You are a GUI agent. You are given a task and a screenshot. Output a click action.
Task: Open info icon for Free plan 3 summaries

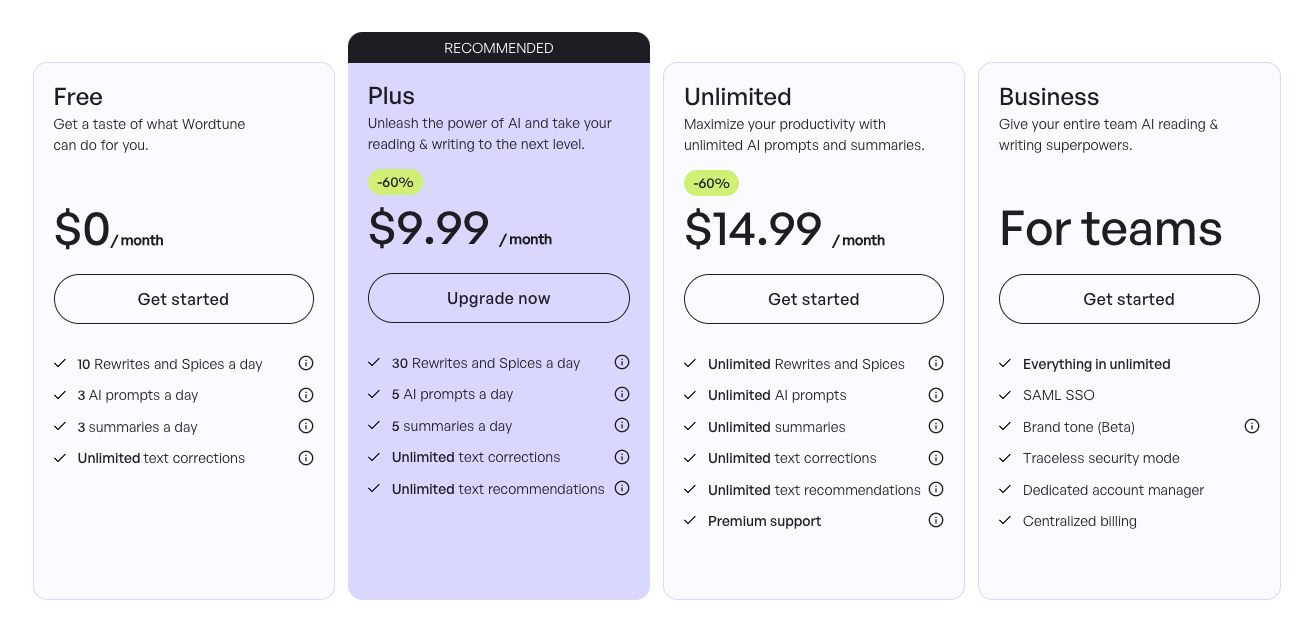pos(306,426)
